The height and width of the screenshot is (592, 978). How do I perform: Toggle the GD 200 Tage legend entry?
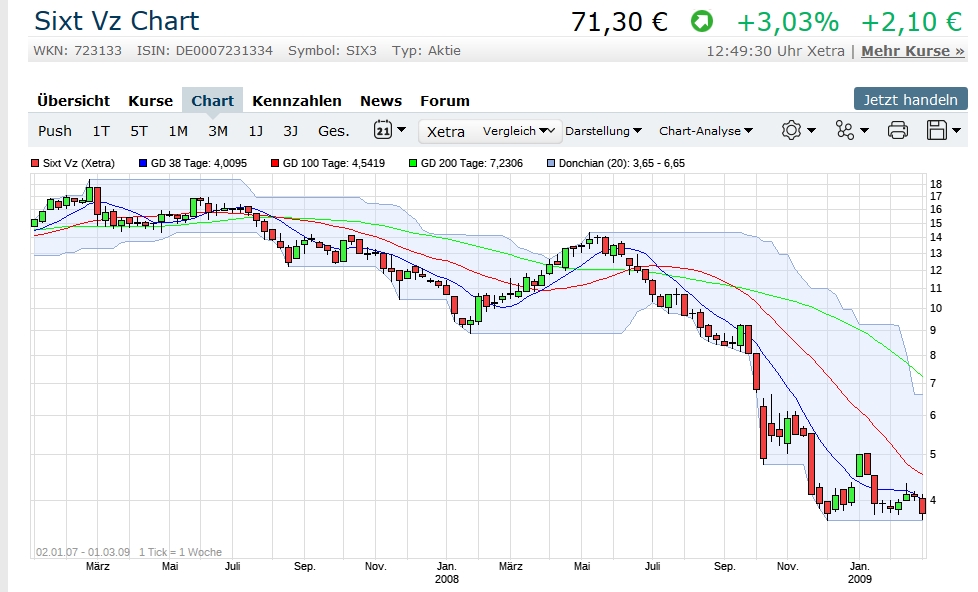tap(473, 162)
